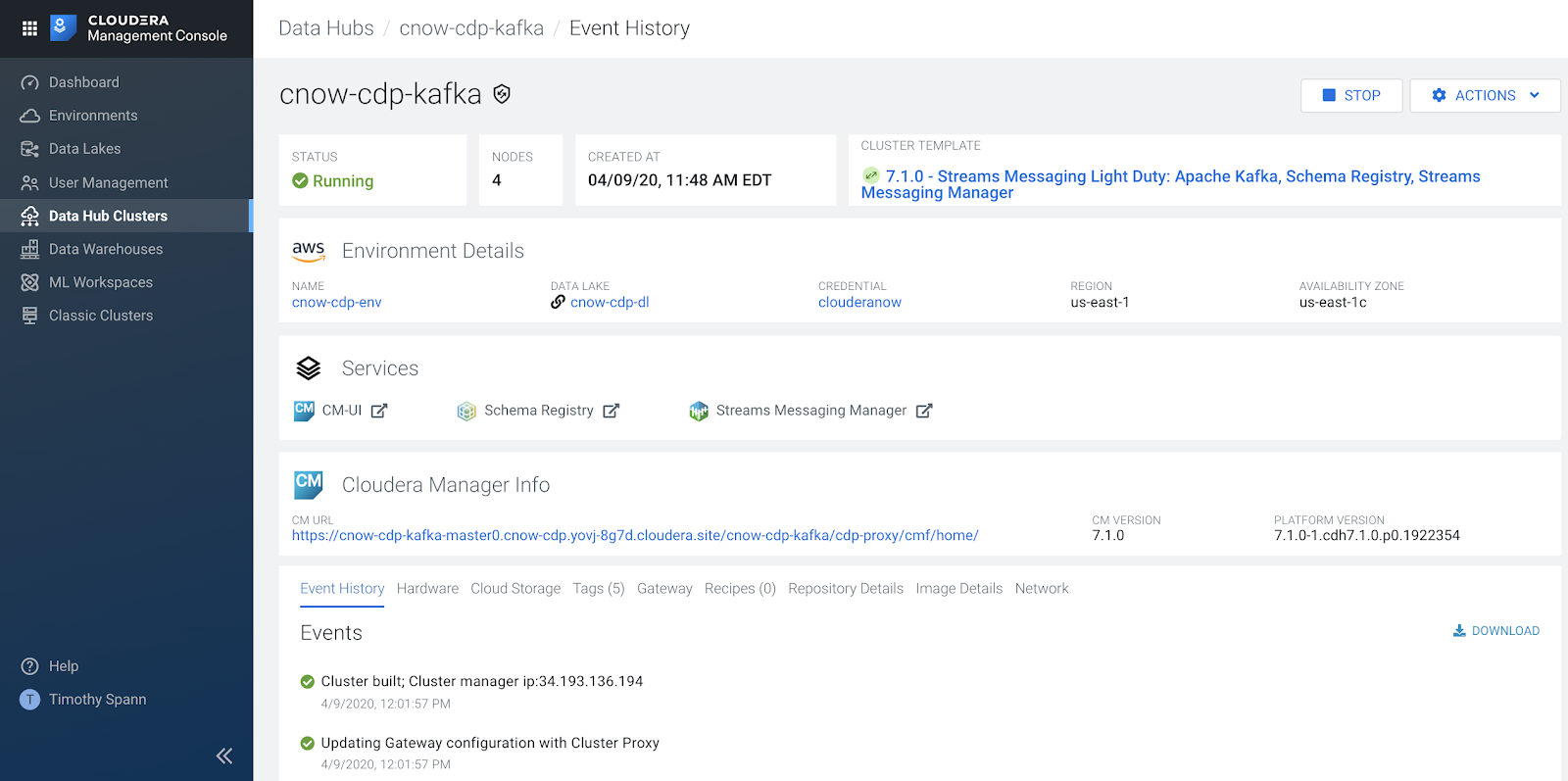Click green Running status check icon
The image size is (1568, 781).
[x=300, y=180]
